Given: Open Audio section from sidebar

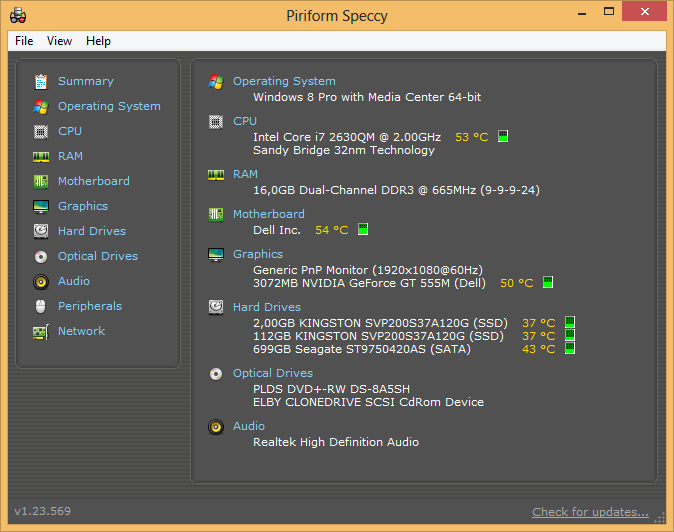Looking at the screenshot, I should pos(74,281).
